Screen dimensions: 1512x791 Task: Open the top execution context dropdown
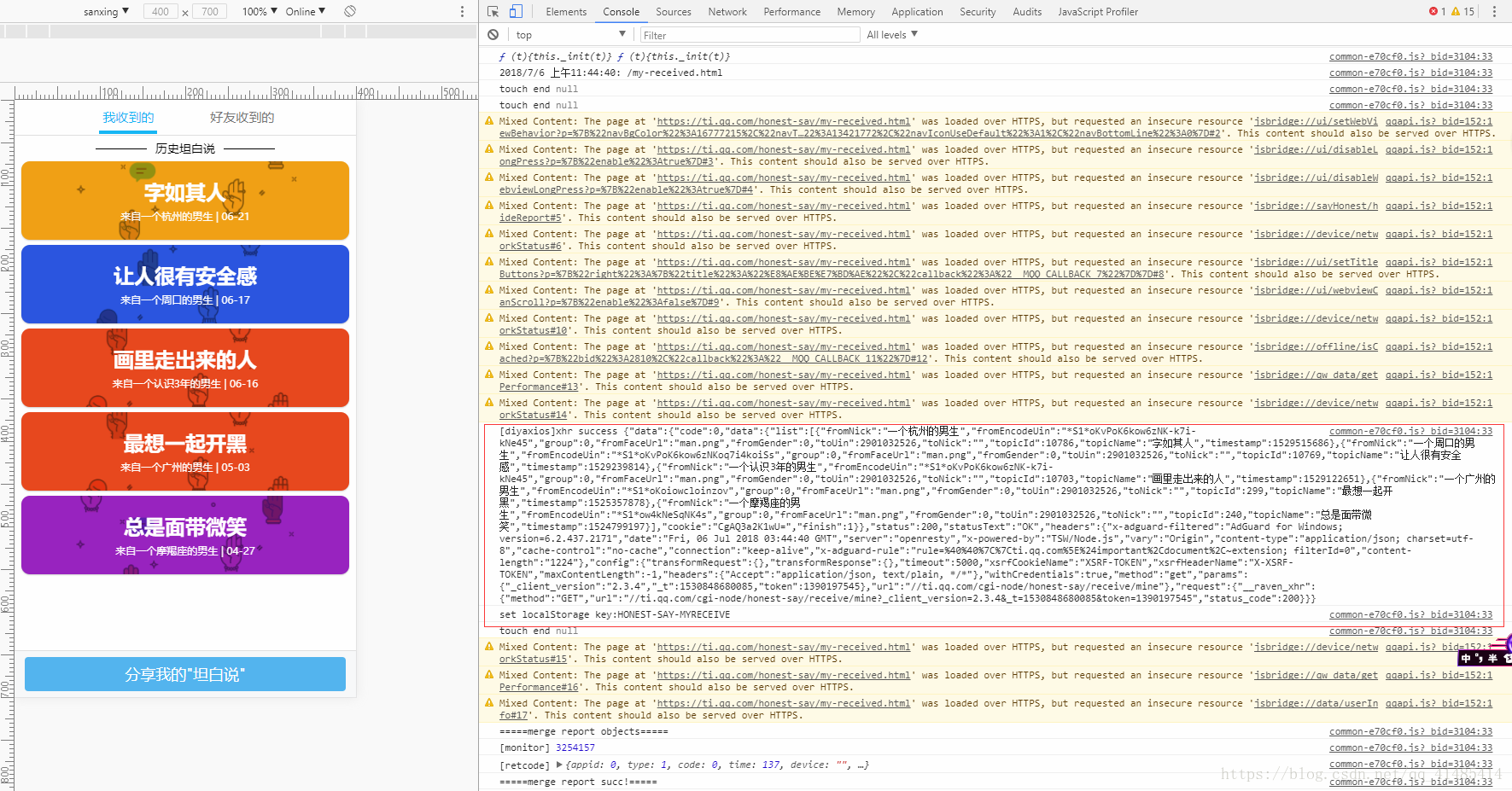570,35
